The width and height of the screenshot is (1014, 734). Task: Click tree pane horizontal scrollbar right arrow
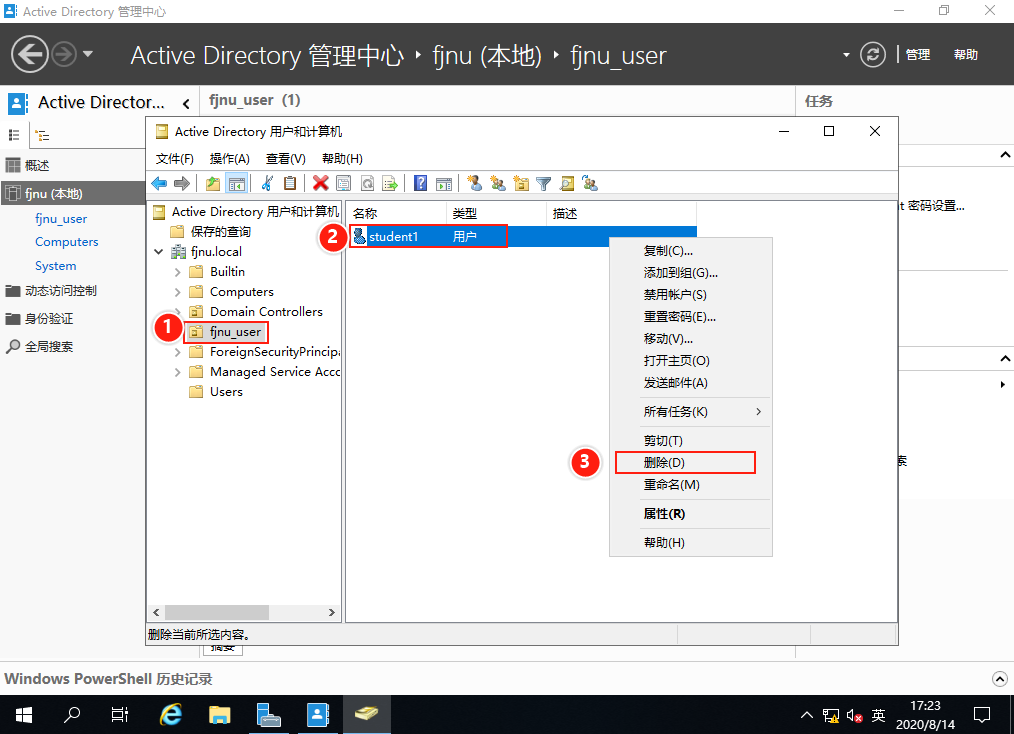[331, 612]
